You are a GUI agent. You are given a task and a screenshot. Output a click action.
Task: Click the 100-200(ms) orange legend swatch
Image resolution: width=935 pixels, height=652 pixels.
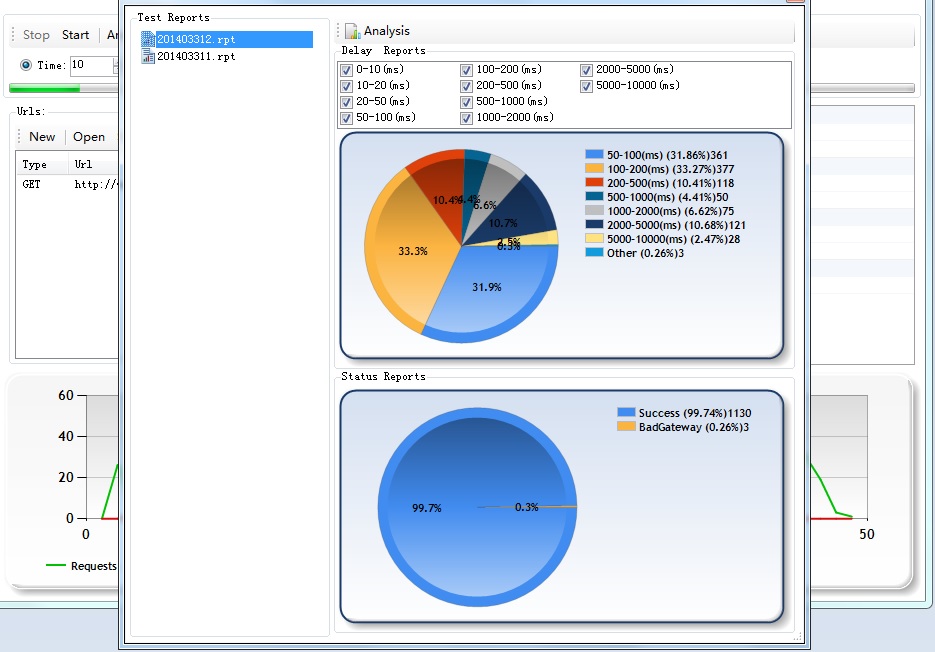(x=595, y=169)
